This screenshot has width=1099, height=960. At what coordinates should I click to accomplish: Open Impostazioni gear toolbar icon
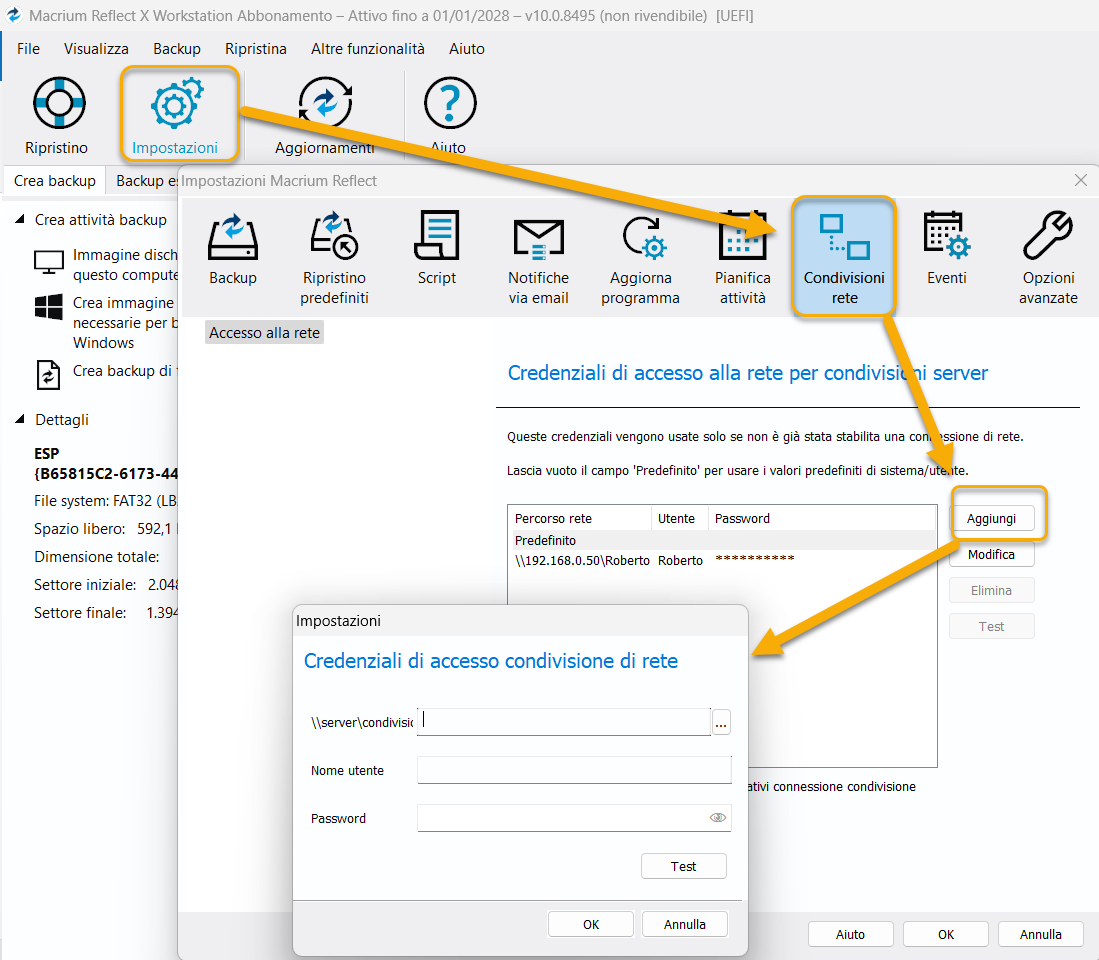pyautogui.click(x=177, y=104)
